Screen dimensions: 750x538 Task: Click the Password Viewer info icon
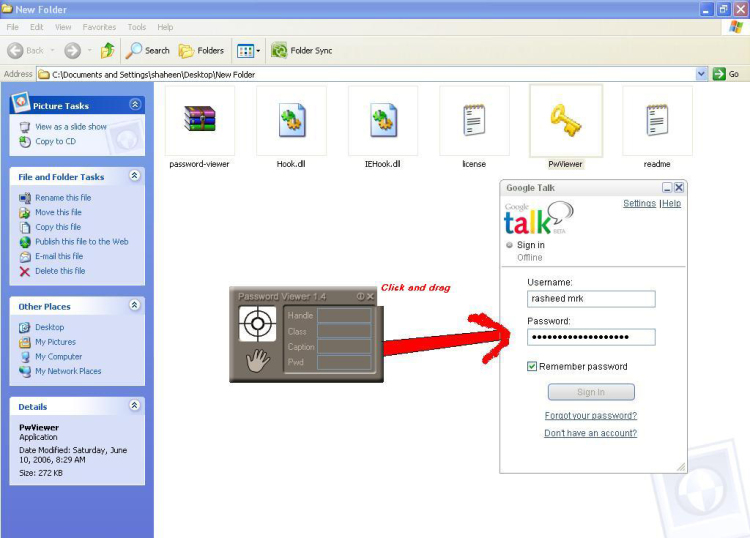(360, 296)
